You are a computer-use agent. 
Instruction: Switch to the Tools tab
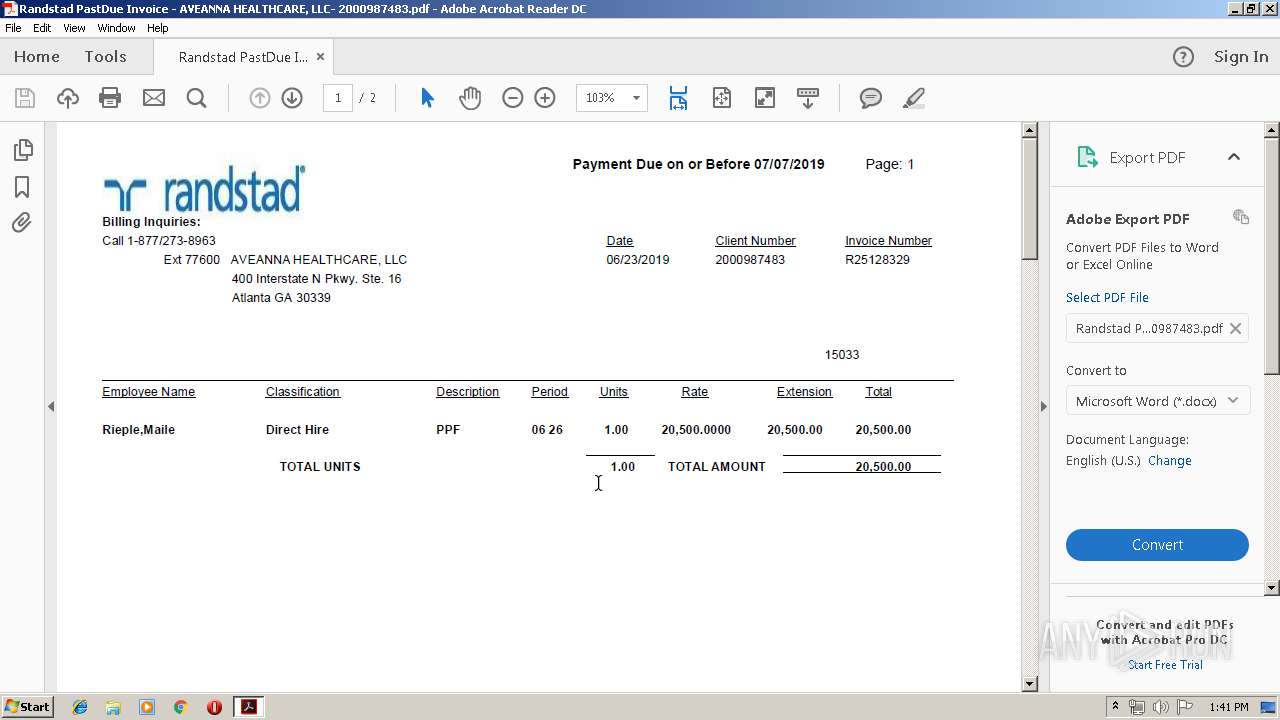pyautogui.click(x=105, y=57)
